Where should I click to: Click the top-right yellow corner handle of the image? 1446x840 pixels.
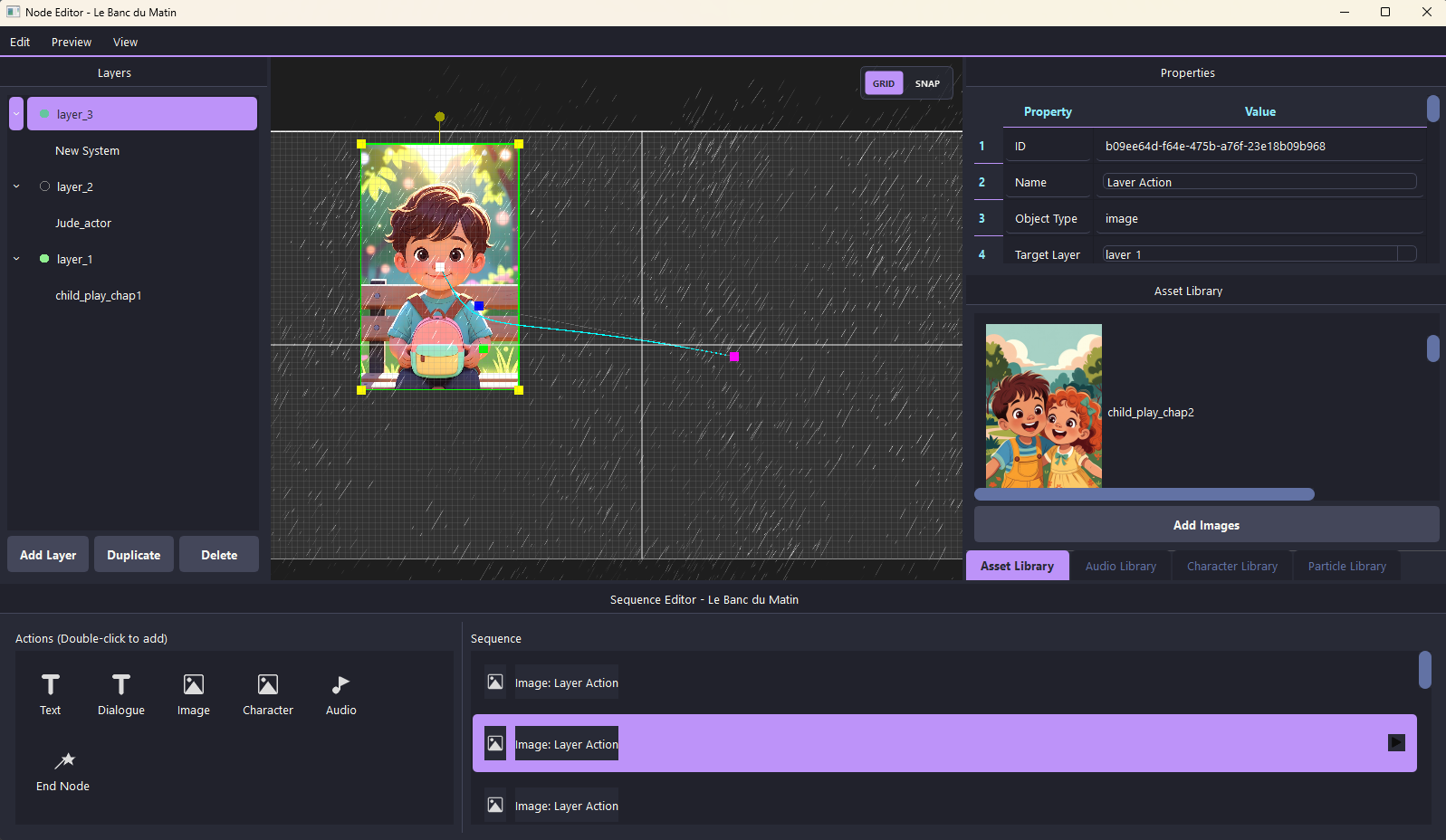519,144
